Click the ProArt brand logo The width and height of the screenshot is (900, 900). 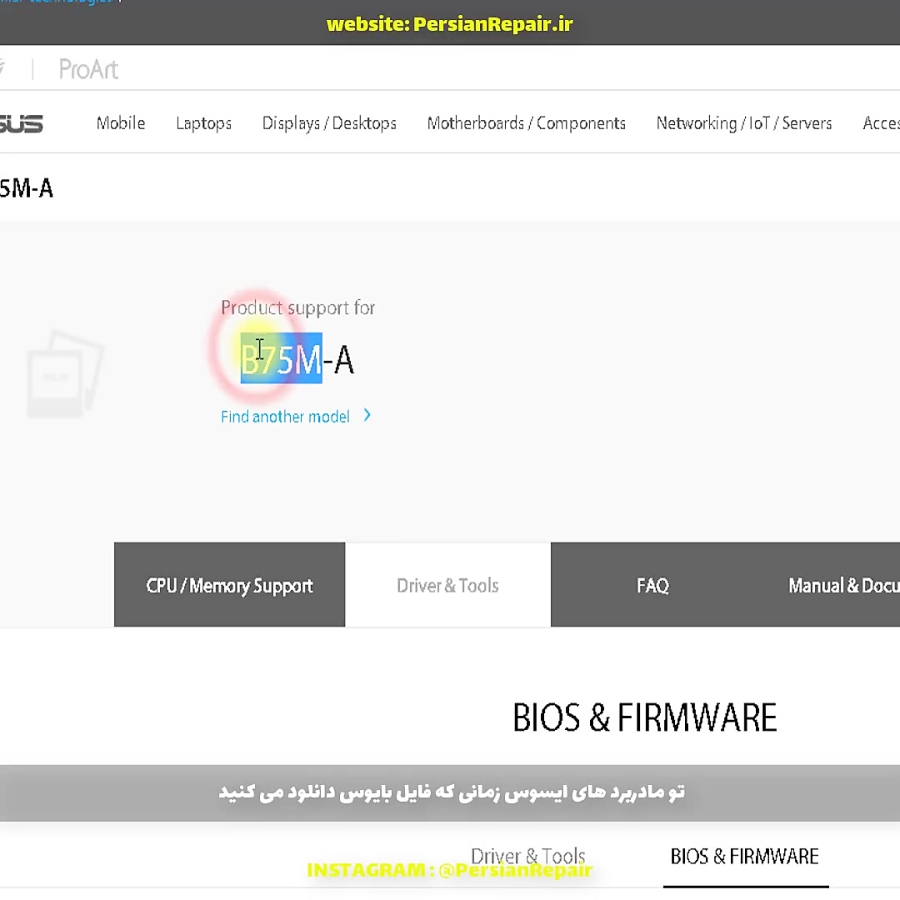point(88,69)
